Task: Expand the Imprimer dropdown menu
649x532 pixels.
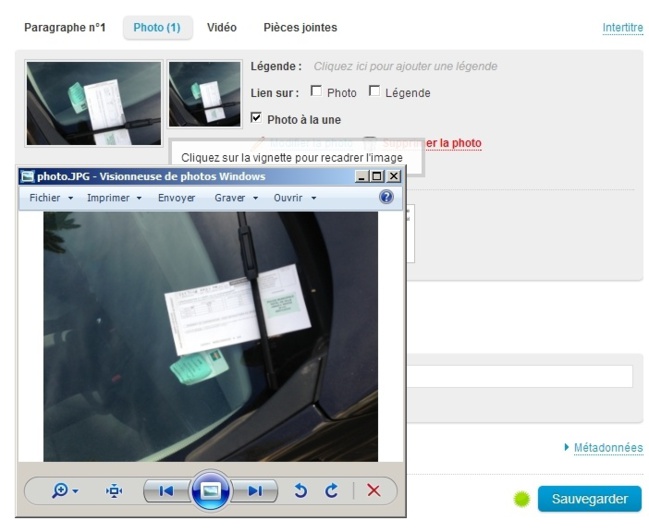Action: pos(114,198)
